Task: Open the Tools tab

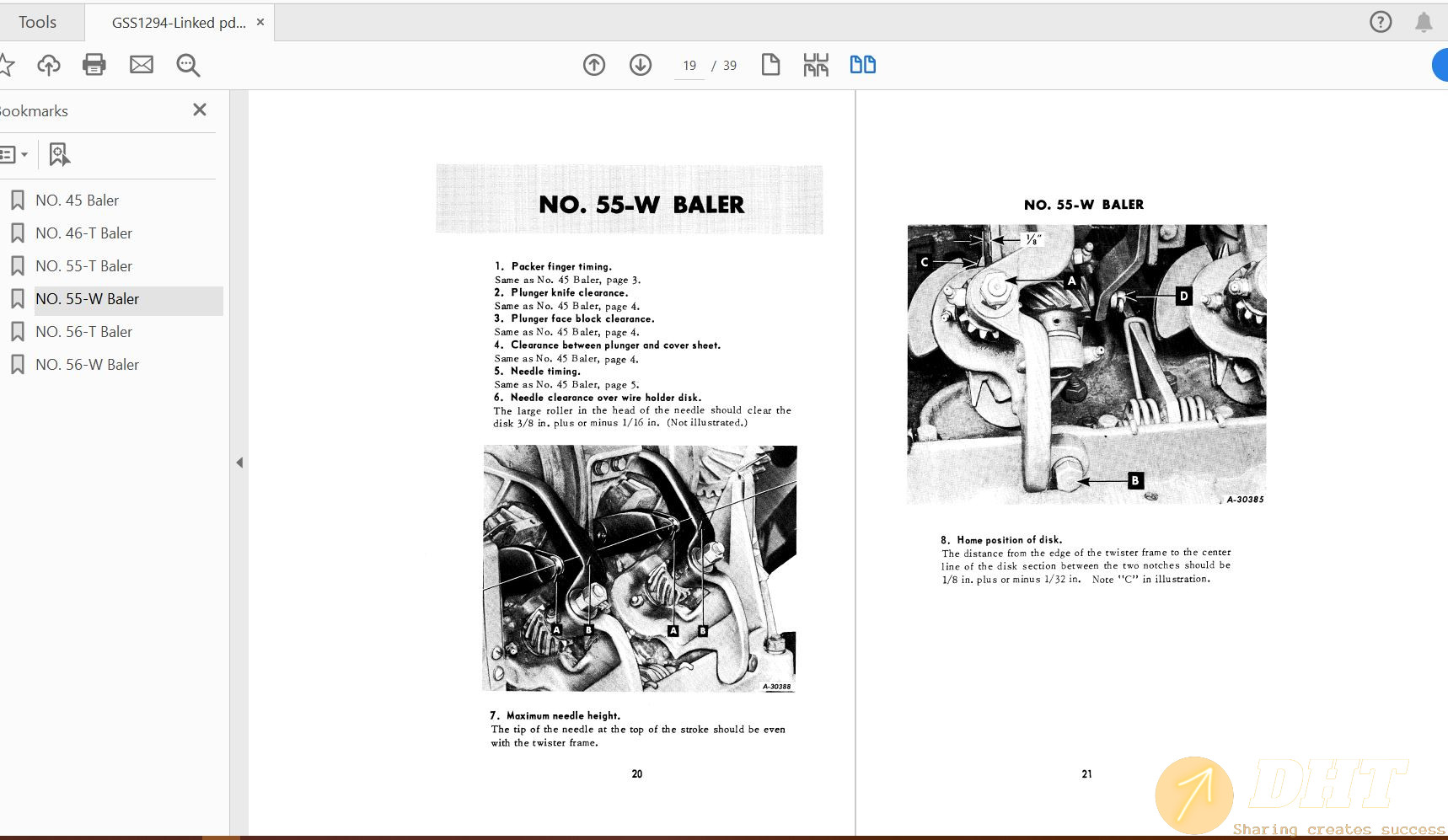Action: tap(38, 23)
